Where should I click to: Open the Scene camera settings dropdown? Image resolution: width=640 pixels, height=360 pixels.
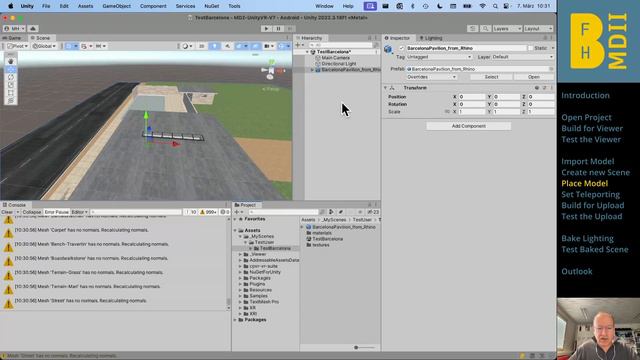click(x=269, y=46)
